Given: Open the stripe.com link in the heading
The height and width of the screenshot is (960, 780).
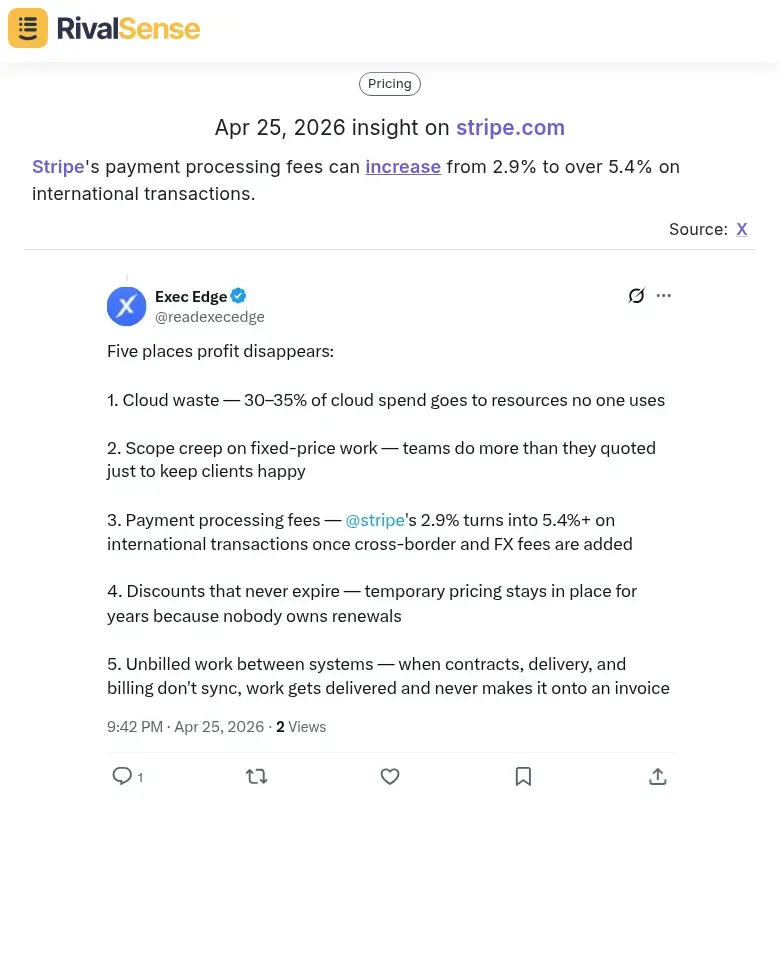Looking at the screenshot, I should click(510, 127).
